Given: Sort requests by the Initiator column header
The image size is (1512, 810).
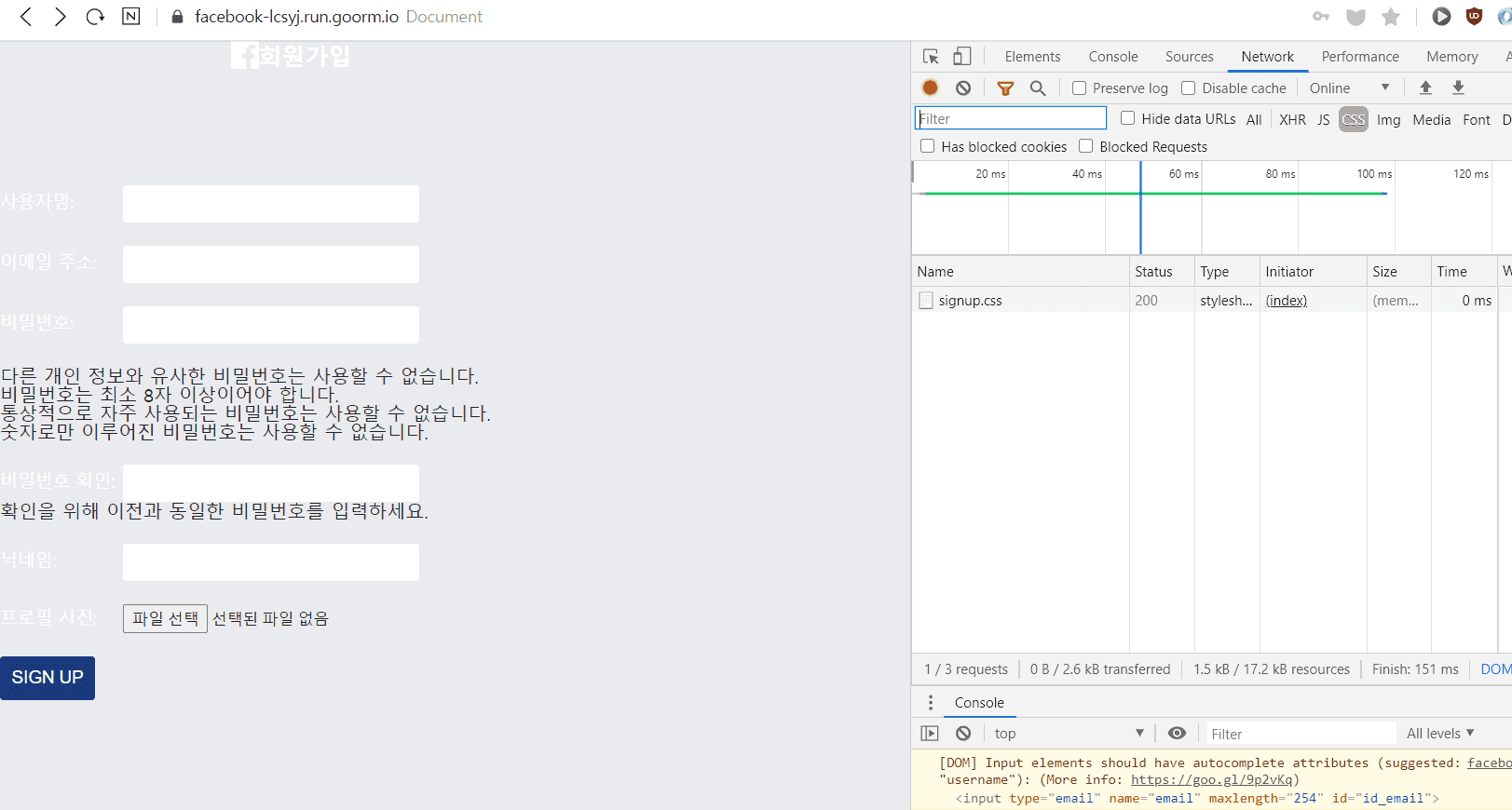Looking at the screenshot, I should pyautogui.click(x=1314, y=272).
